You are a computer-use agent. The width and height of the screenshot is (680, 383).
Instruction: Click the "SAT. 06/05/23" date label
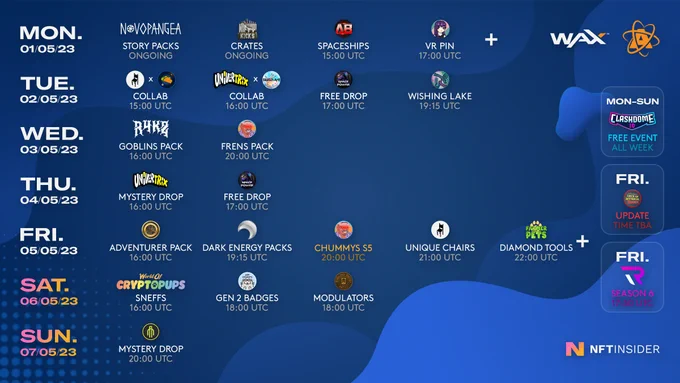tap(49, 292)
